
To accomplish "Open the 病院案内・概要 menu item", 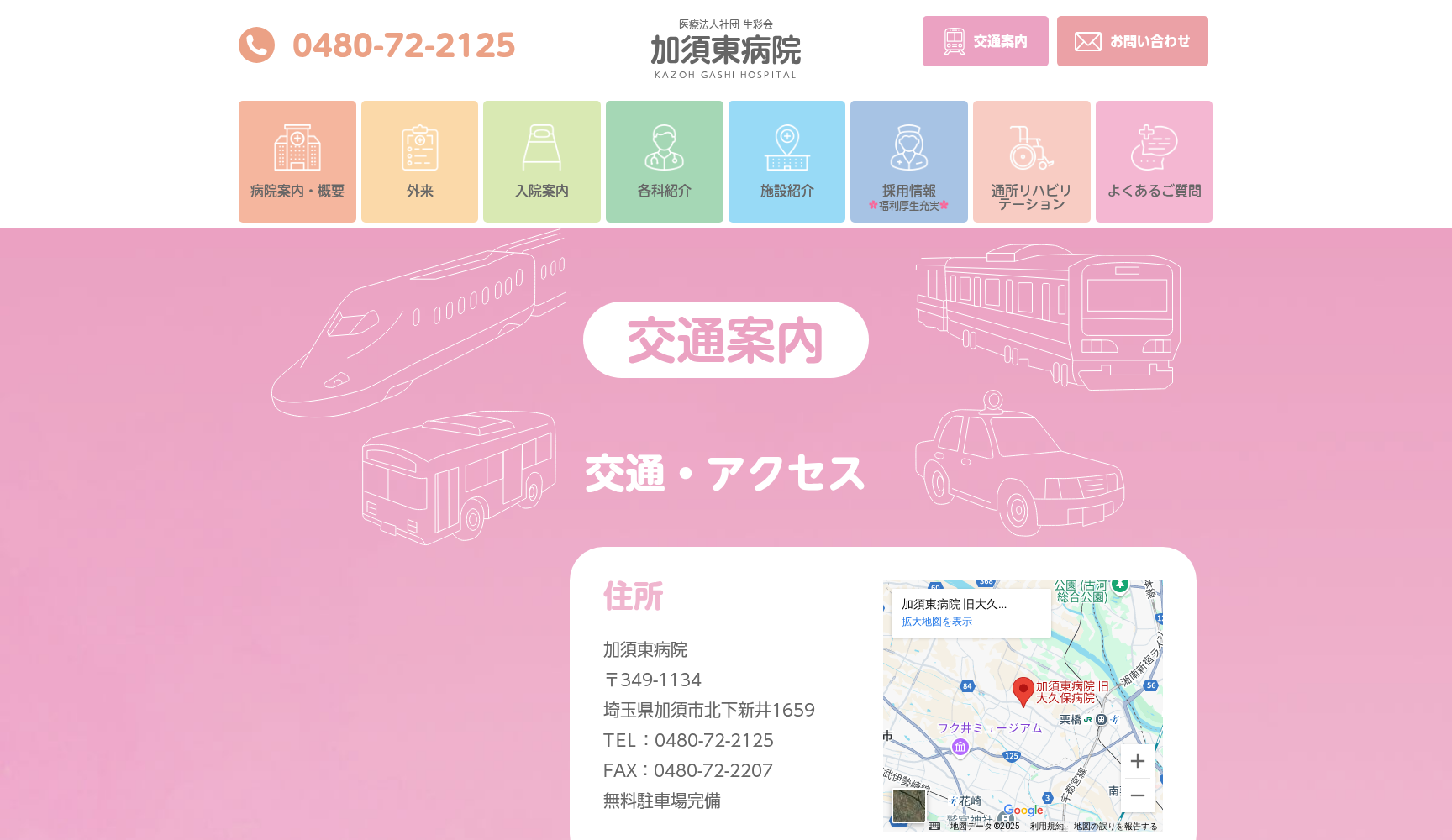I will 297,161.
